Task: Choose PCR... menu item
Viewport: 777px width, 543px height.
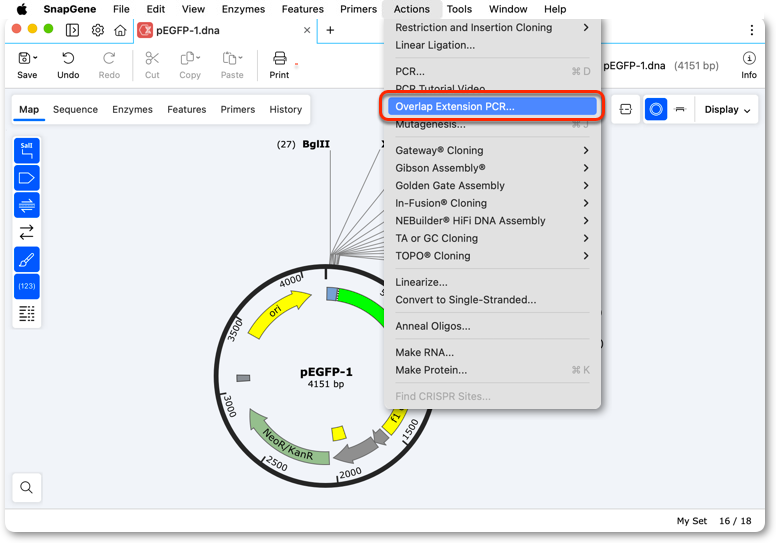Action: [492, 71]
